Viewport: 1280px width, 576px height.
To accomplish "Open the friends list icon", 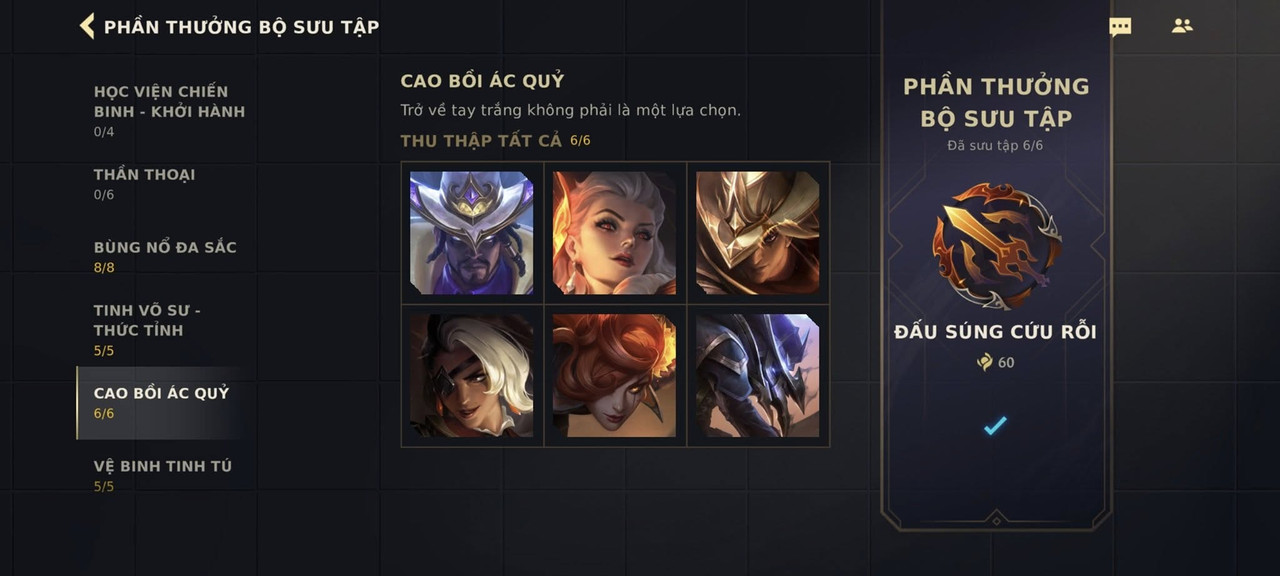I will [1182, 26].
